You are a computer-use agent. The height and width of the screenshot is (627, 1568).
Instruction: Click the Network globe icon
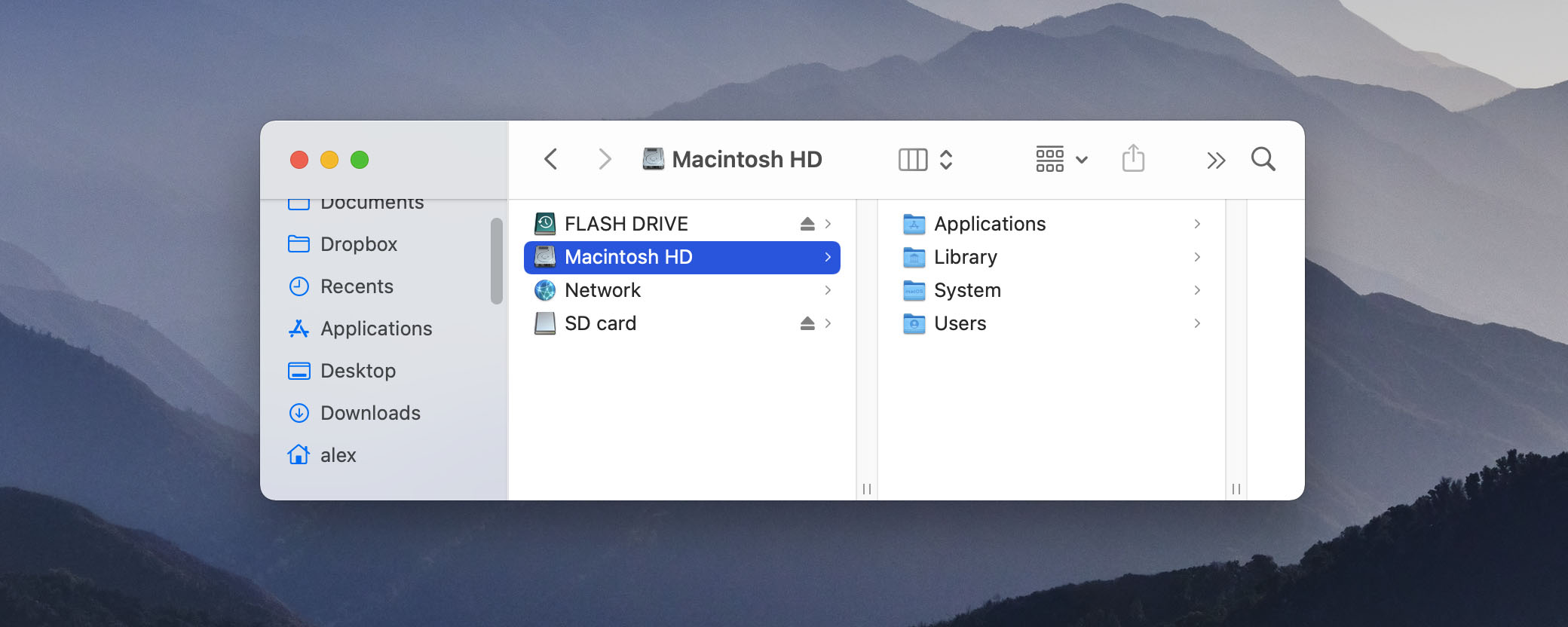click(544, 290)
